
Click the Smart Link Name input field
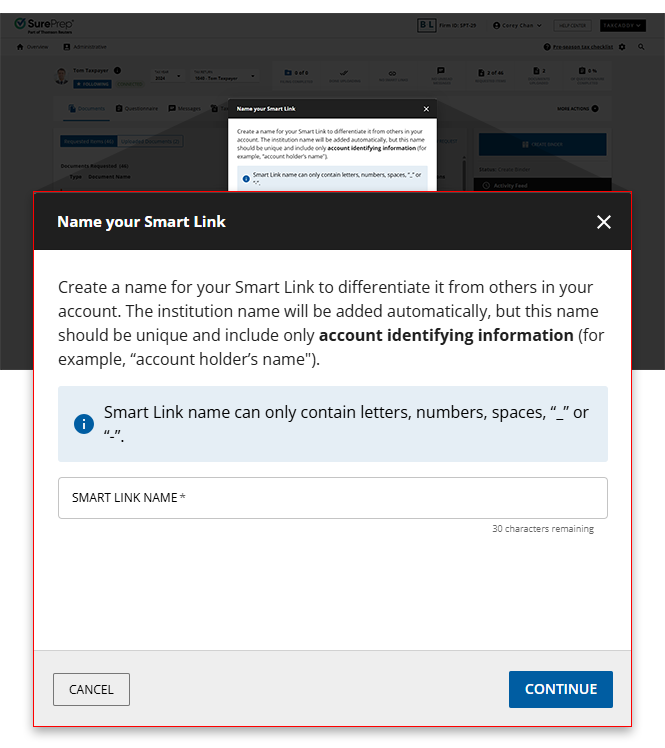point(332,498)
